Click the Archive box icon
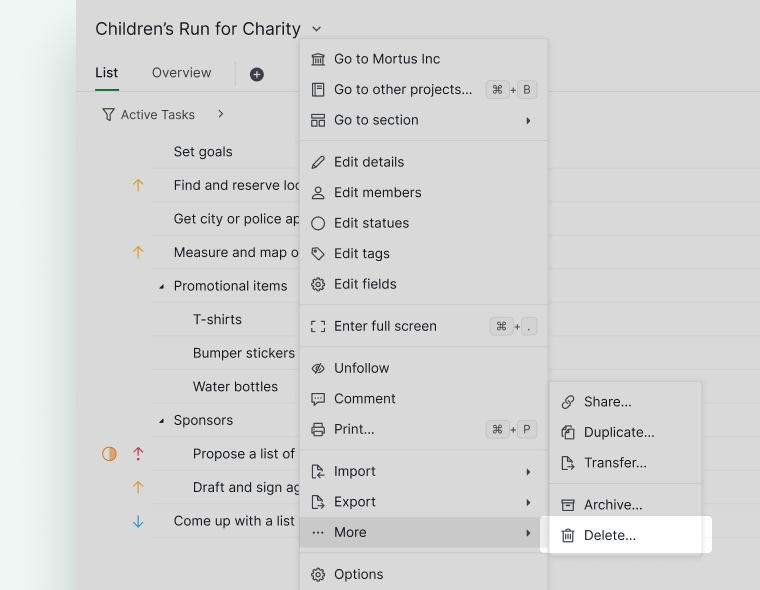 568,505
